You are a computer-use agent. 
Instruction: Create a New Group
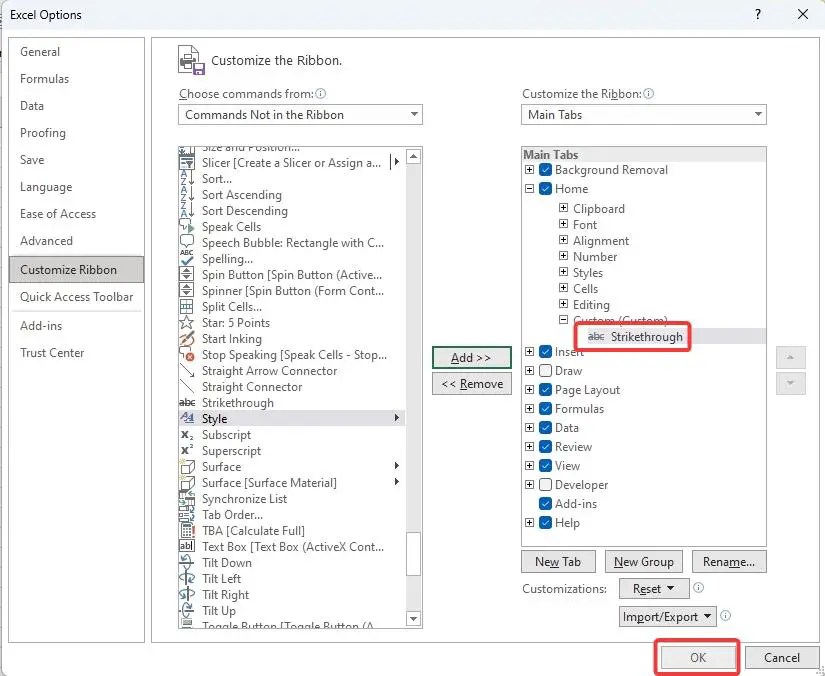(x=643, y=561)
